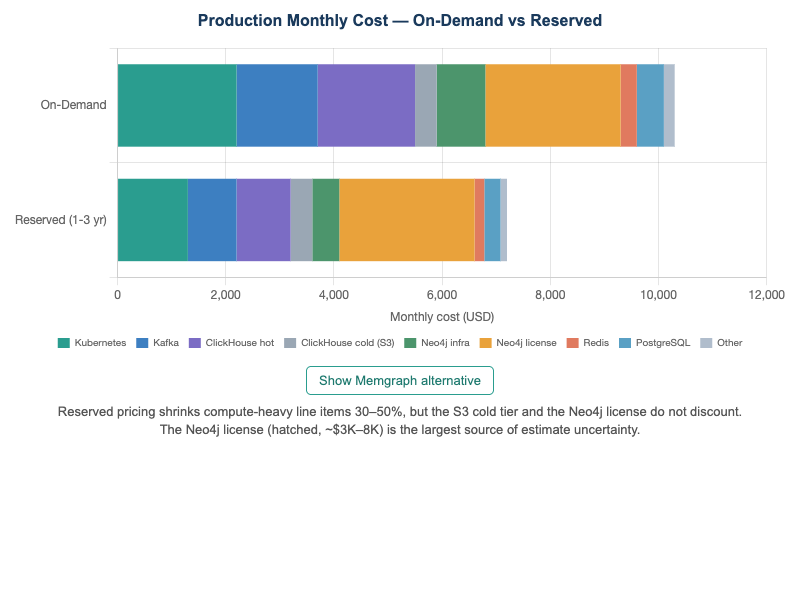Click the chart title Production Monthly Cost

400,20
